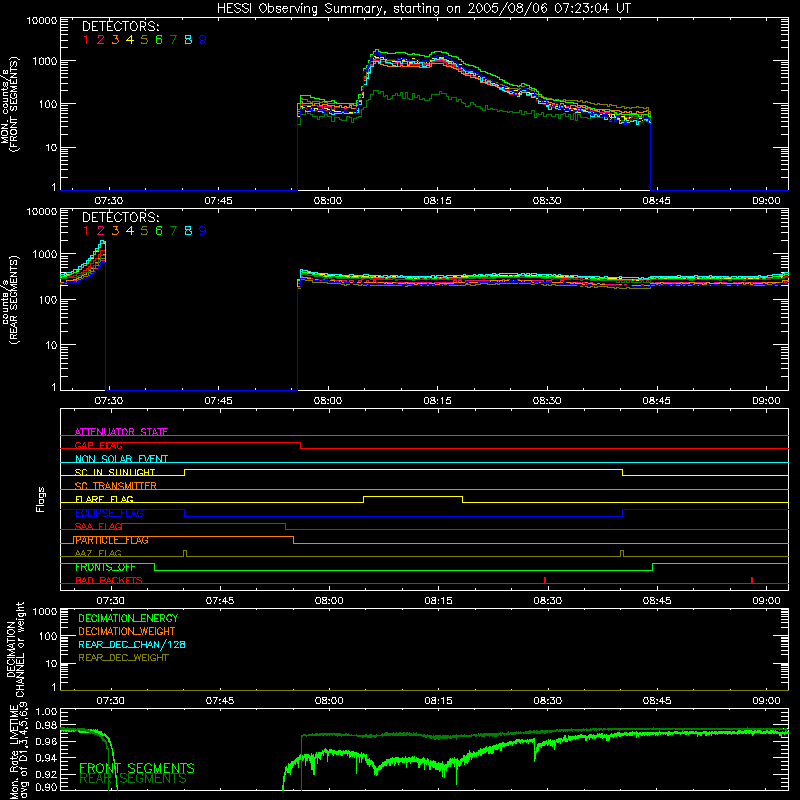
Task: Click the DECIMATION CHANNEL or weight axis title
Action: [x=15, y=649]
